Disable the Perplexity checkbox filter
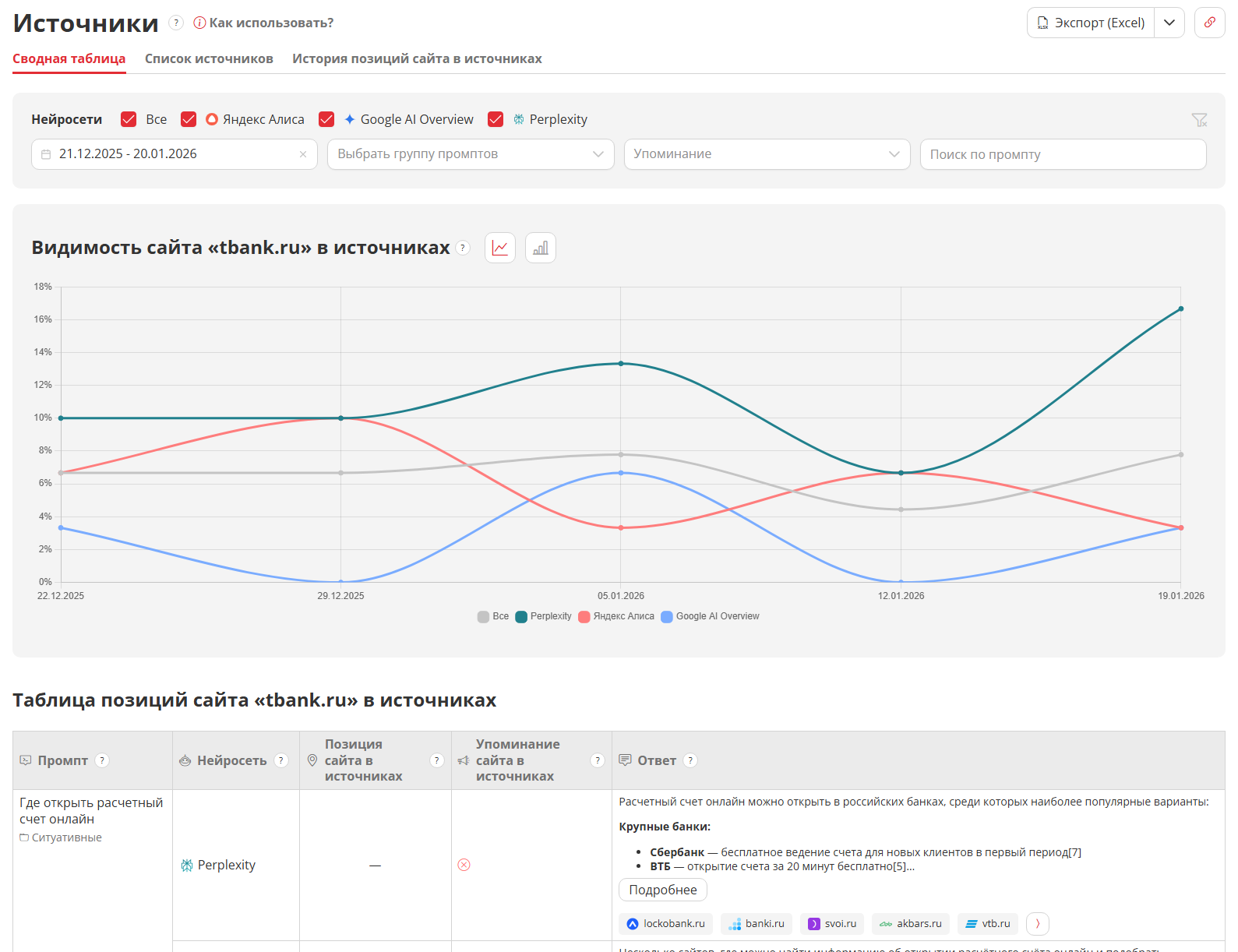This screenshot has height=952, width=1238. [496, 119]
